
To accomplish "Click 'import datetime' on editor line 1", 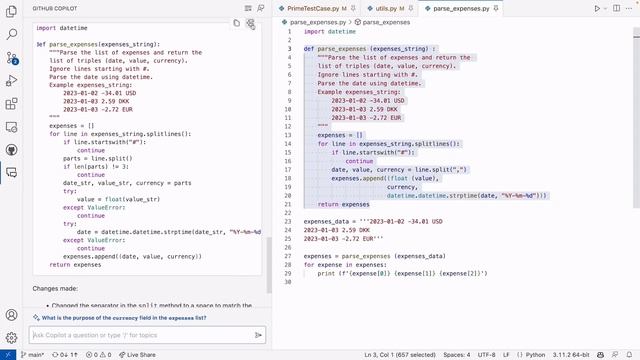I will click(330, 31).
